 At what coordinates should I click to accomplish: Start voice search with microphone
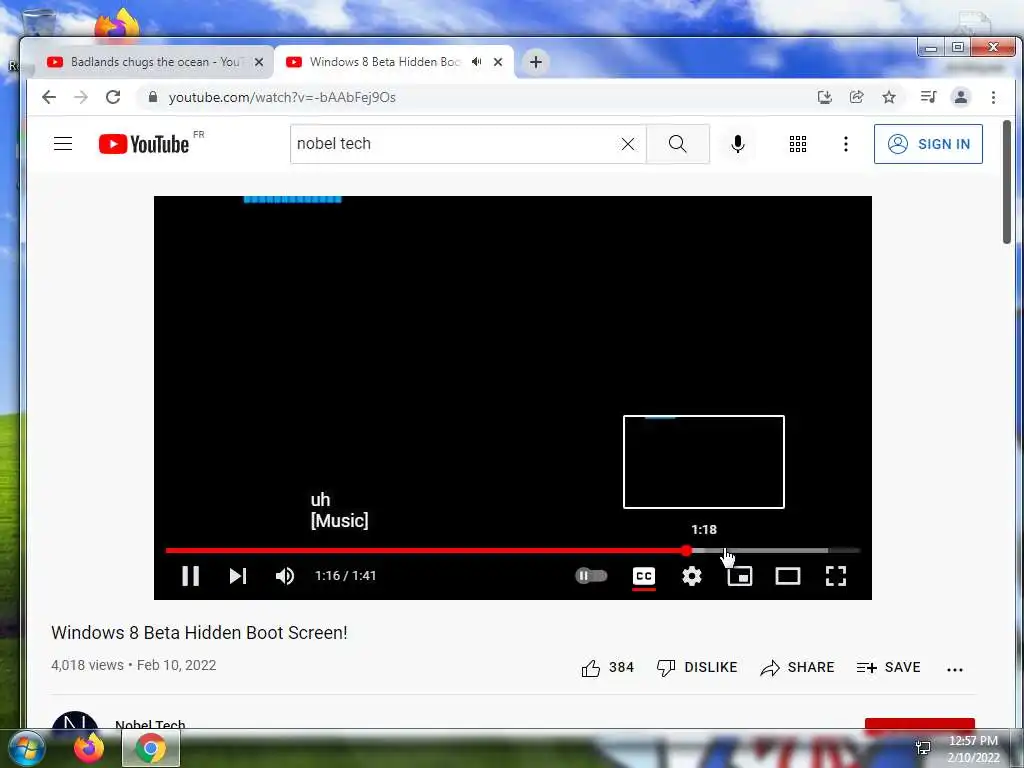738,144
